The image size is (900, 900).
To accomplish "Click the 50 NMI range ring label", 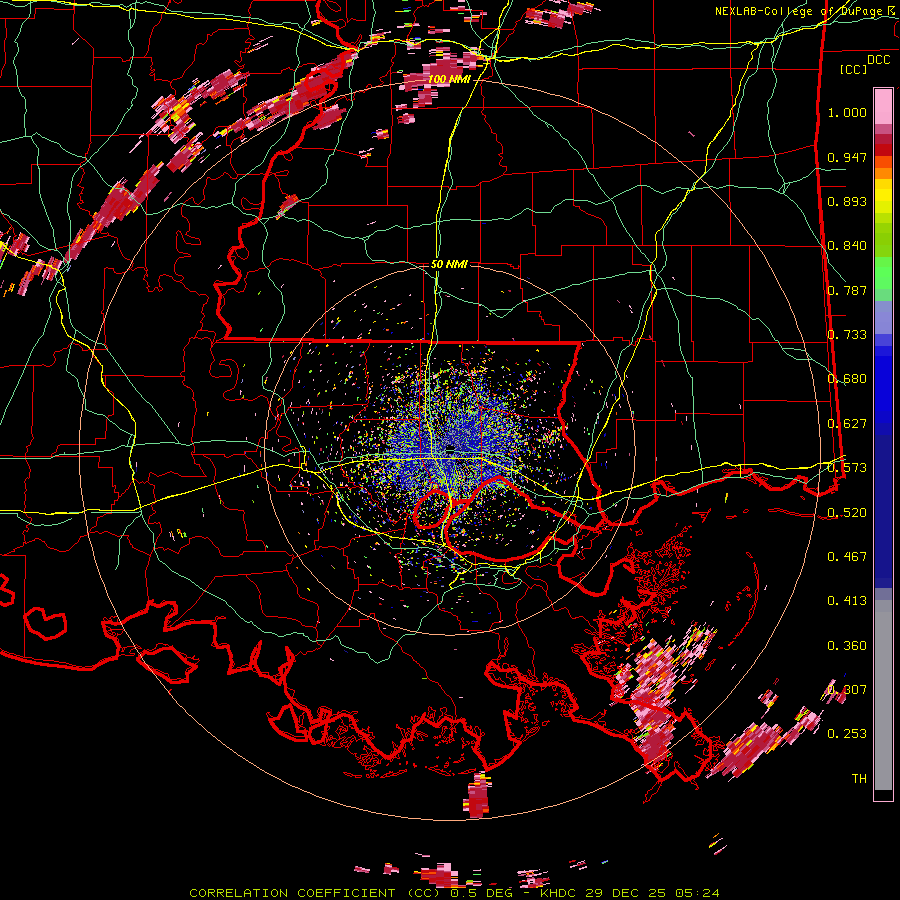I will [449, 264].
